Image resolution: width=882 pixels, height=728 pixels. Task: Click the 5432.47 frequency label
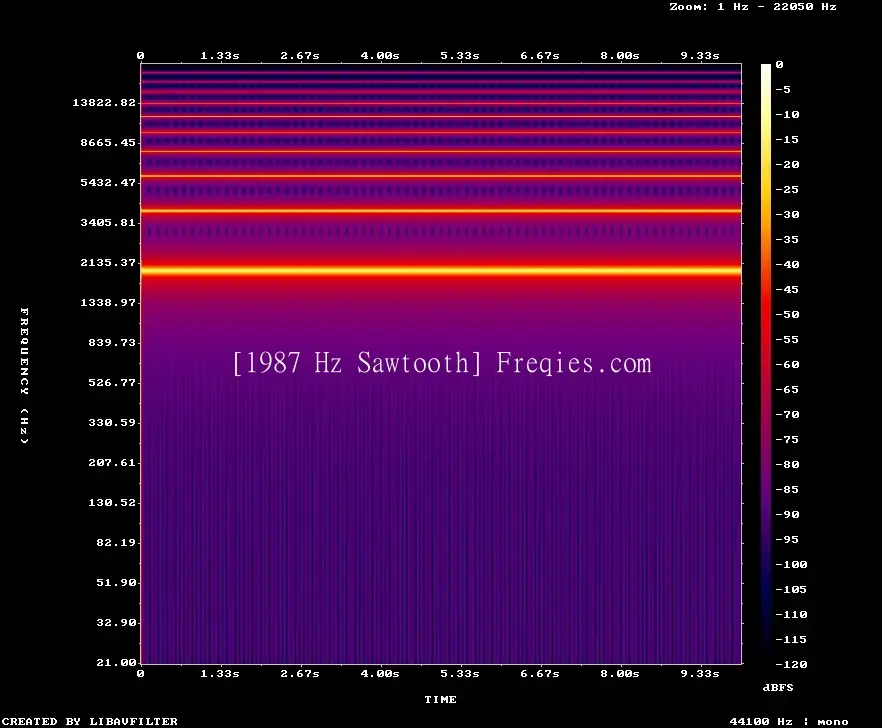tap(108, 182)
